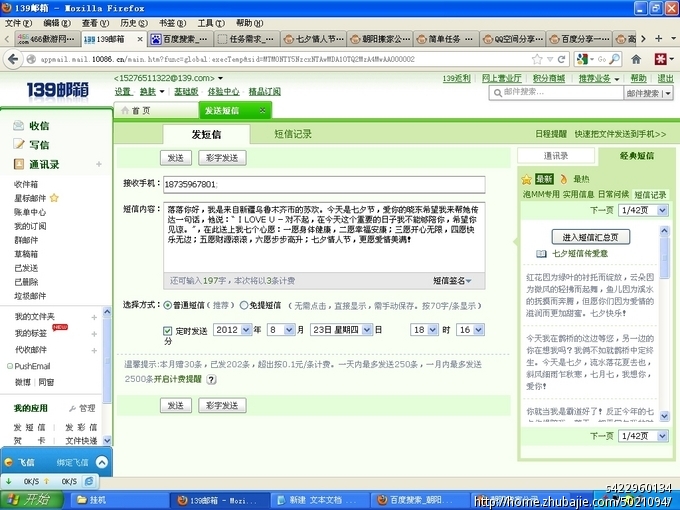The width and height of the screenshot is (680, 510).
Task: Open 七夕短信传爱意 book icon
Action: click(541, 254)
